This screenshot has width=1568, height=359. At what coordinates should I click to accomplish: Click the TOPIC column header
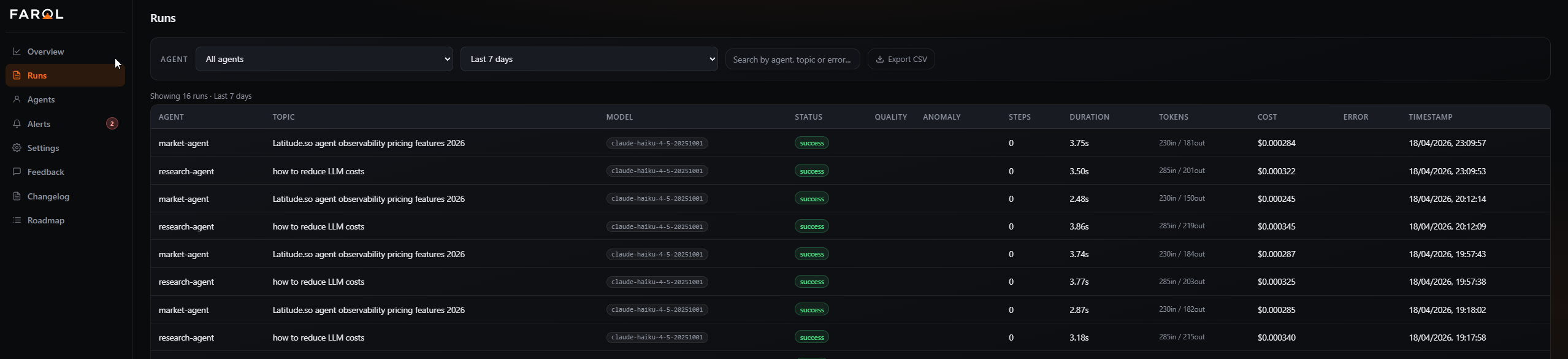284,117
